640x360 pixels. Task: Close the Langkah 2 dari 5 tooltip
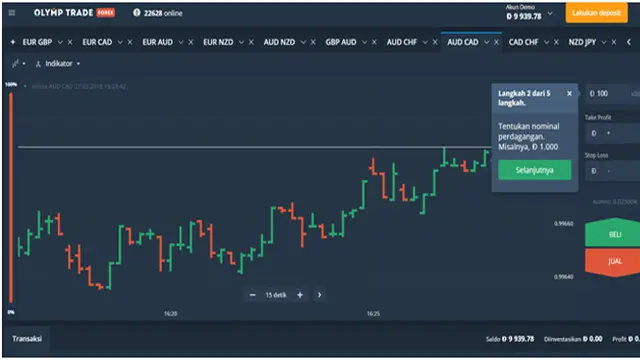(x=569, y=93)
